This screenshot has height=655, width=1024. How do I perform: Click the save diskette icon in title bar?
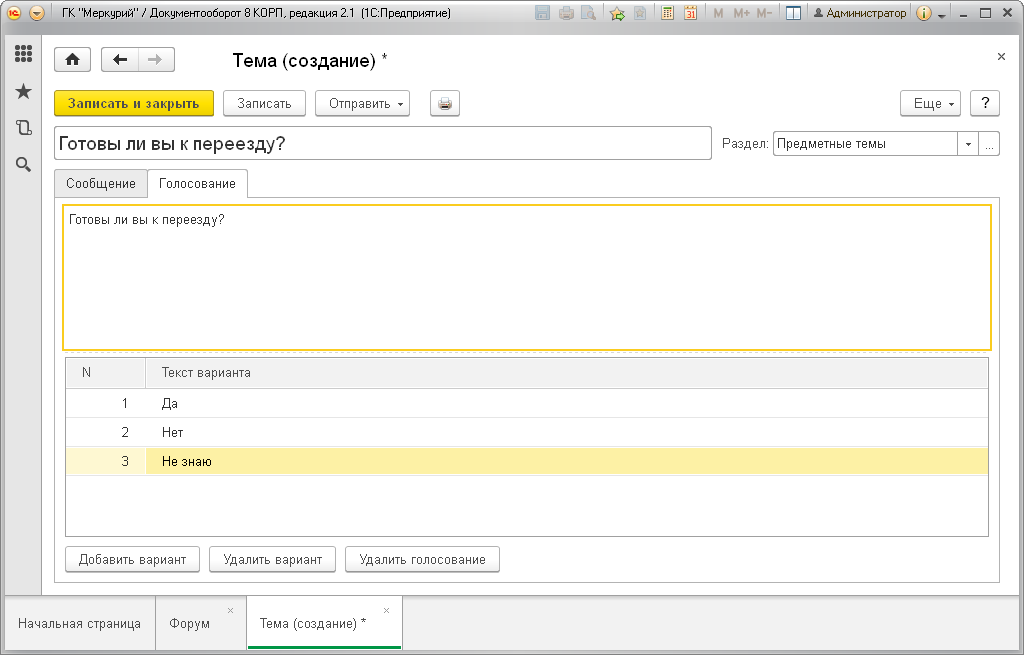click(x=542, y=13)
